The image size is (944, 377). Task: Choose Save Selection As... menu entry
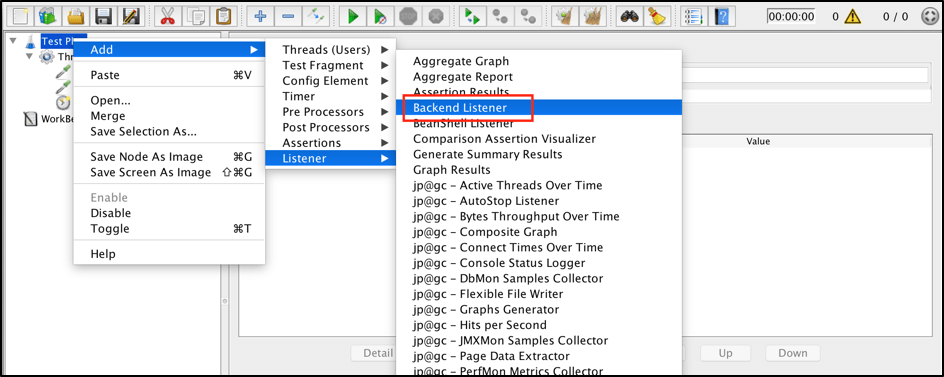[169, 131]
